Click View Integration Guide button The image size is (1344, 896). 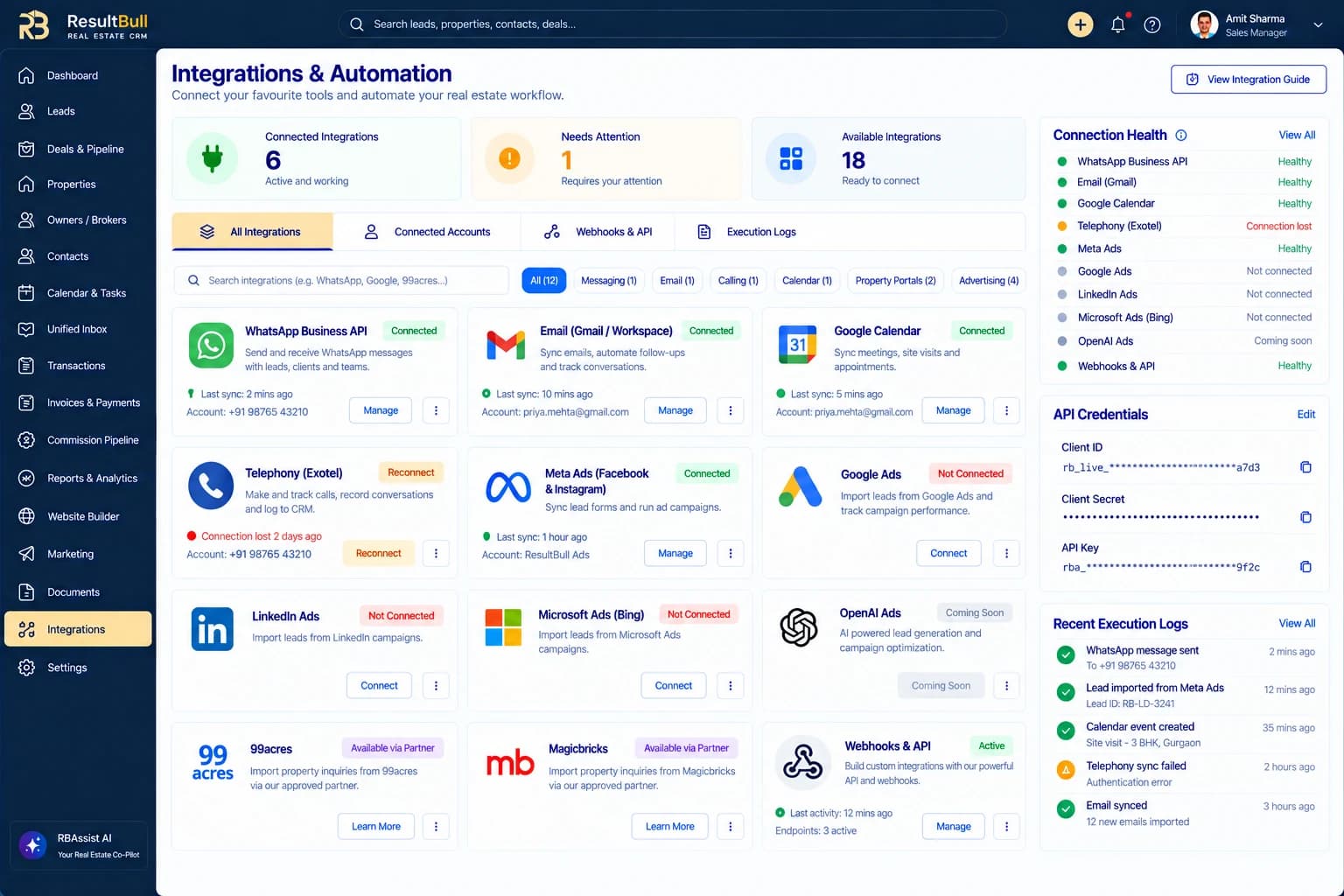(x=1249, y=80)
